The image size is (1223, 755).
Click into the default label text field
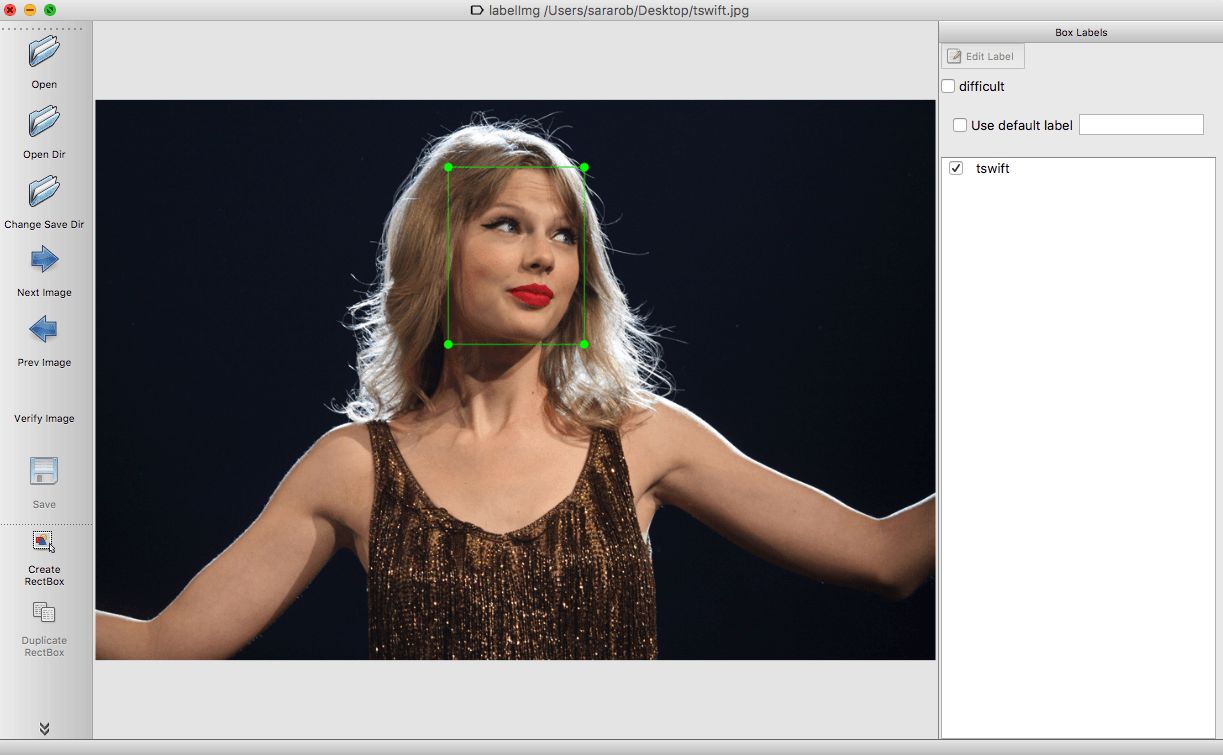(x=1141, y=125)
